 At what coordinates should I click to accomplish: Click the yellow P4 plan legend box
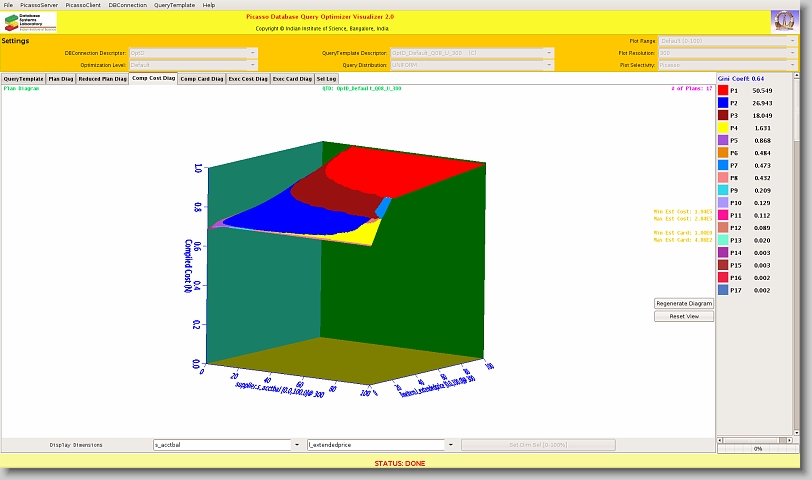723,128
